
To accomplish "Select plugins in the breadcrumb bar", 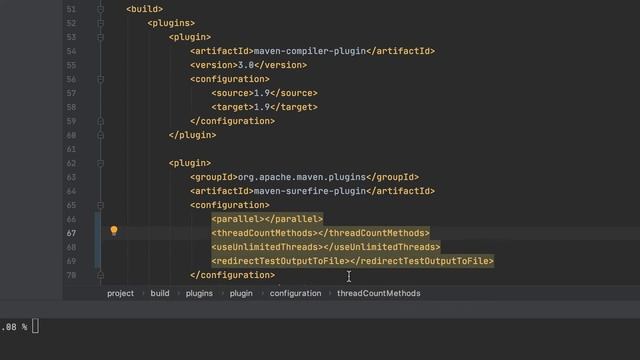I will pos(199,293).
